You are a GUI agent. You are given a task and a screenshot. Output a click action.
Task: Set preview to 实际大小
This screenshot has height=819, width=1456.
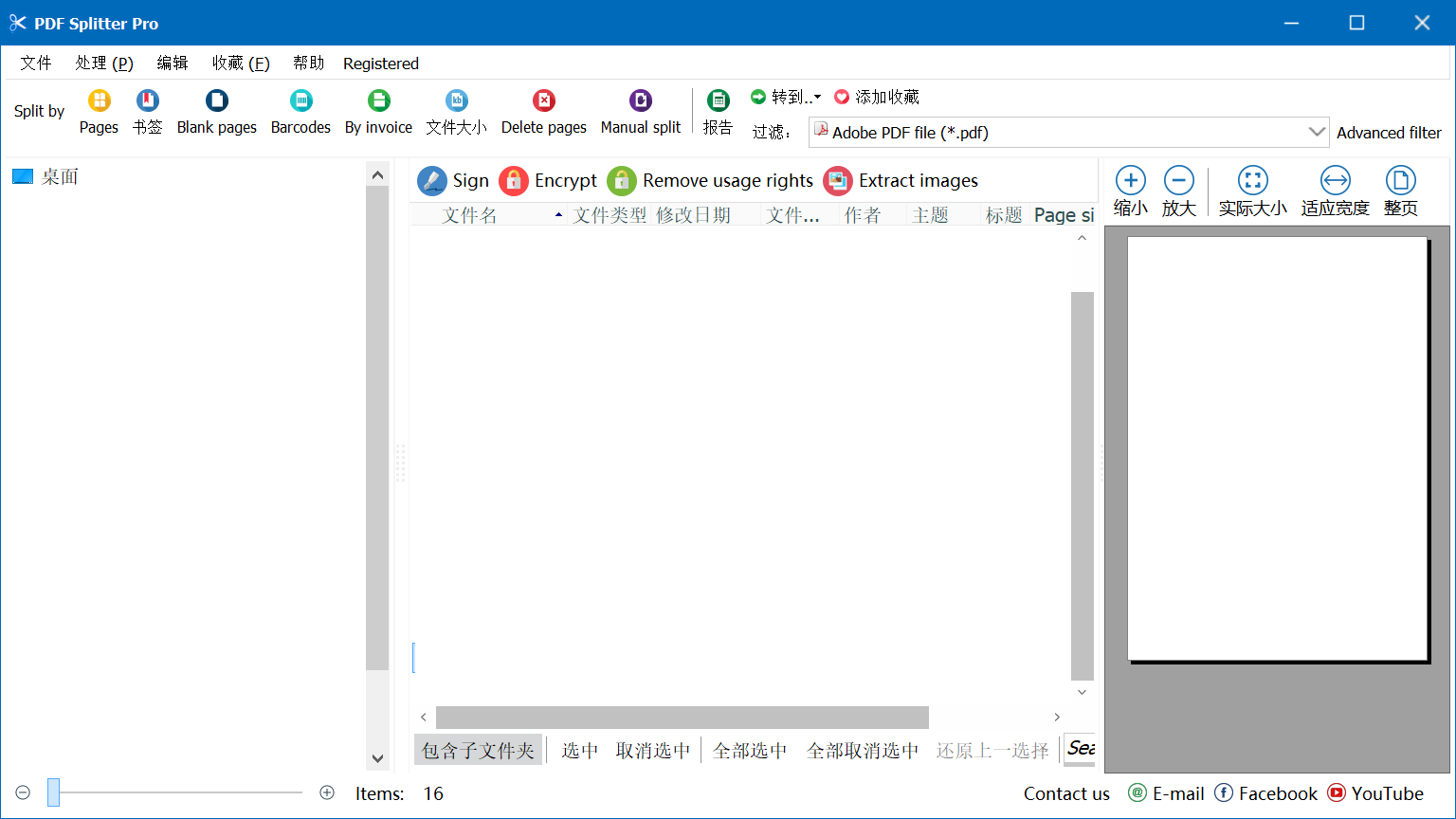click(1252, 191)
